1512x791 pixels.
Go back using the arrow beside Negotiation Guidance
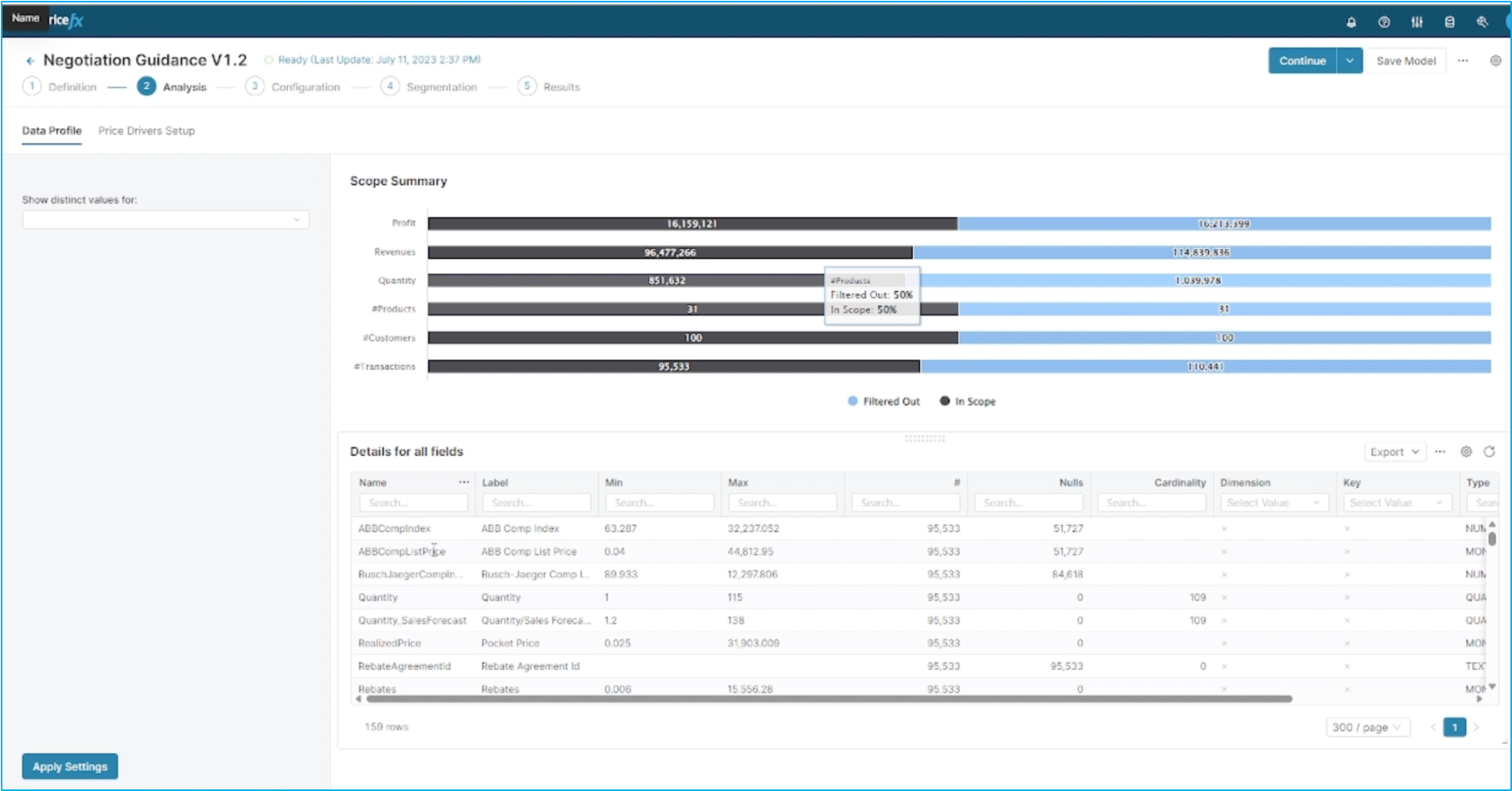coord(31,61)
